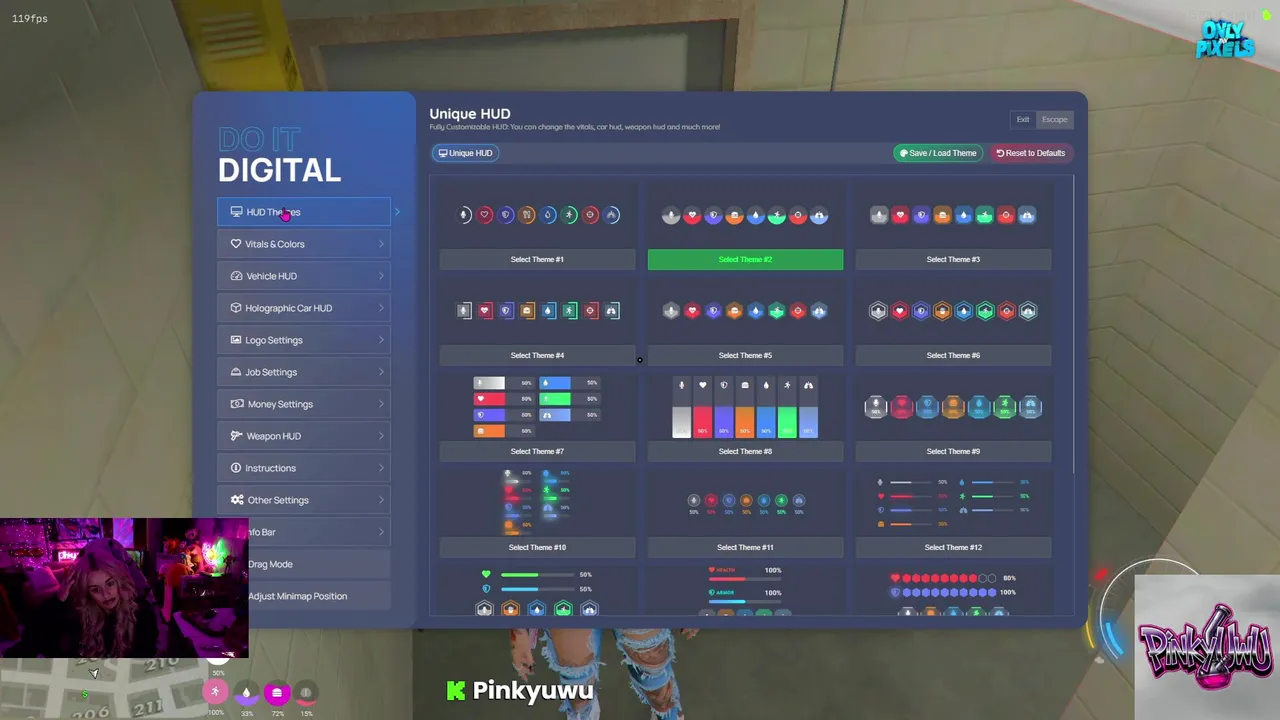Click the Only Pixels logo
The height and width of the screenshot is (720, 1280).
click(1225, 38)
